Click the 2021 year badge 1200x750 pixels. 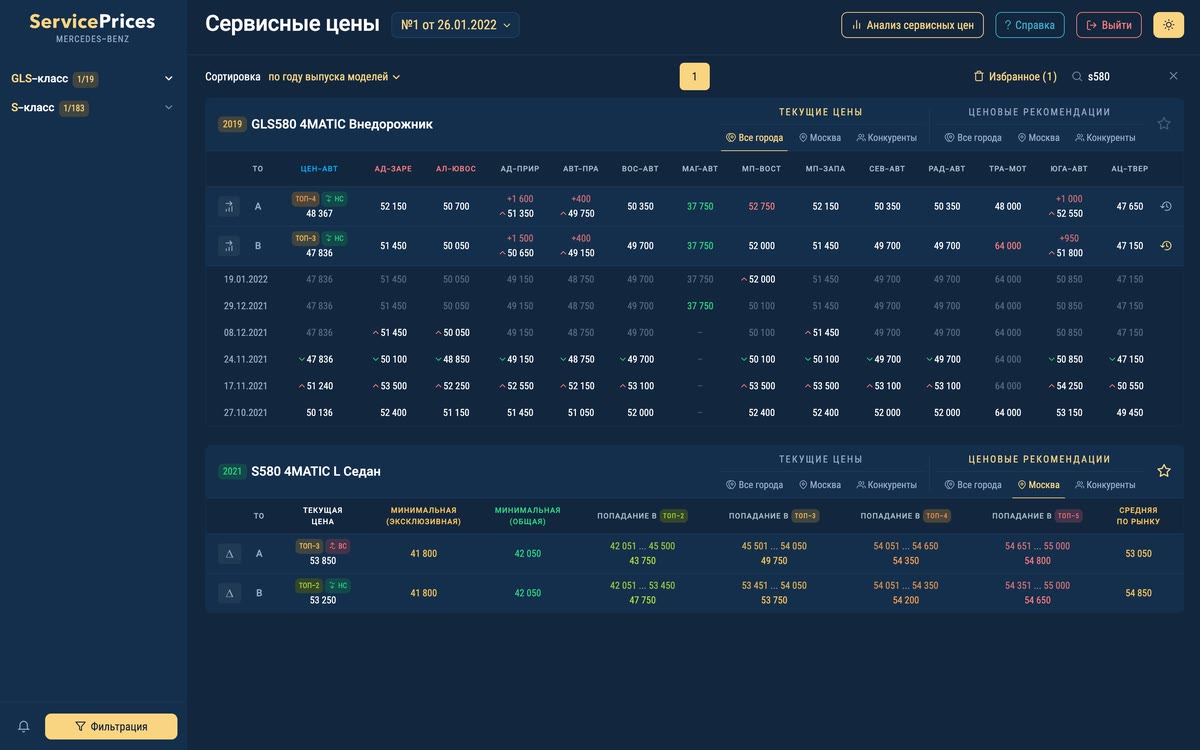[233, 471]
